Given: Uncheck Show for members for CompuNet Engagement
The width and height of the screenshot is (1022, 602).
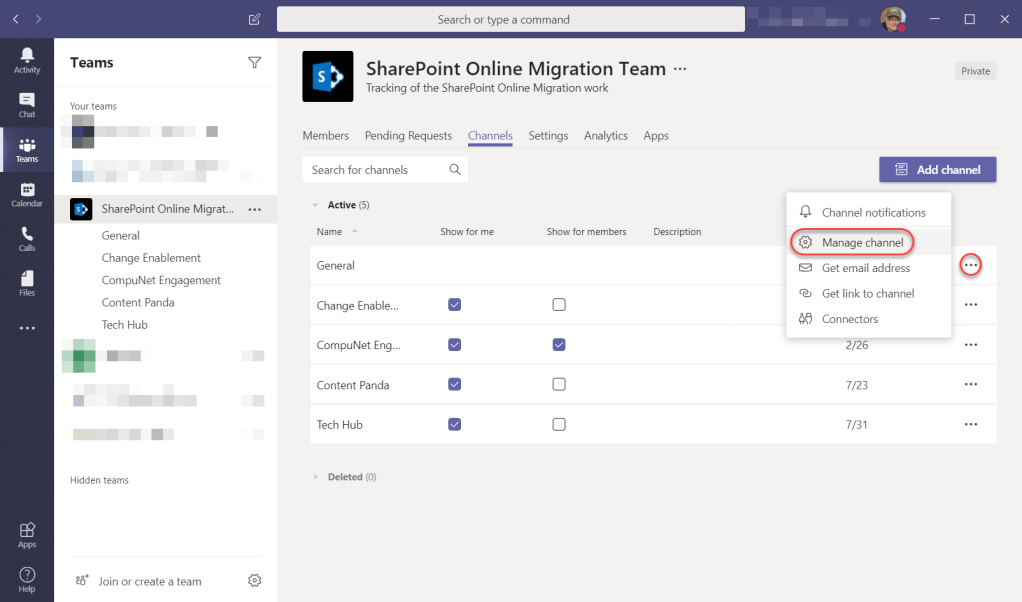Looking at the screenshot, I should click(559, 345).
